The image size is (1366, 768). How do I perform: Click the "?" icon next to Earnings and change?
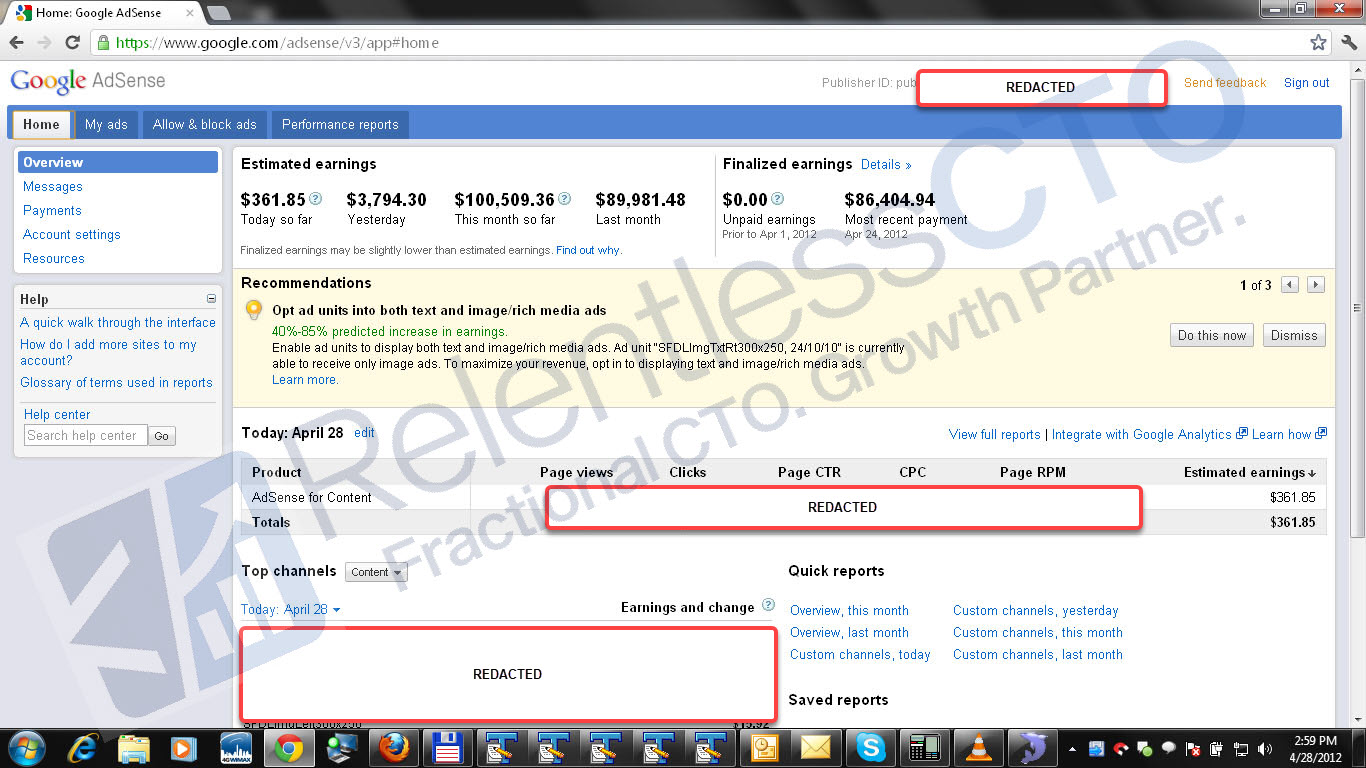767,607
